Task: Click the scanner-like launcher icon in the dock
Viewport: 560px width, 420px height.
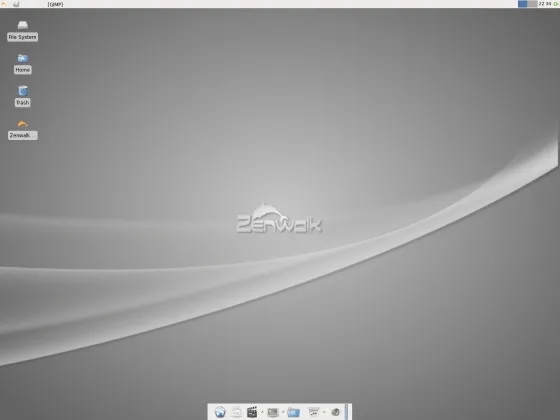Action: point(236,412)
